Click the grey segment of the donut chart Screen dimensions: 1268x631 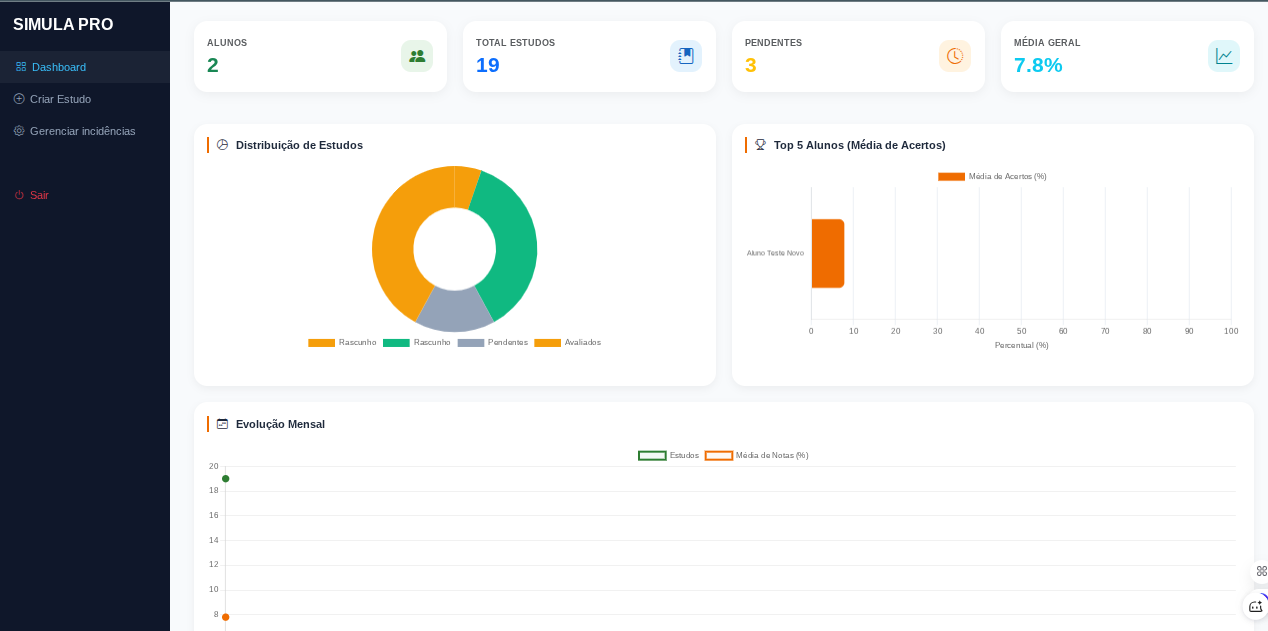455,310
